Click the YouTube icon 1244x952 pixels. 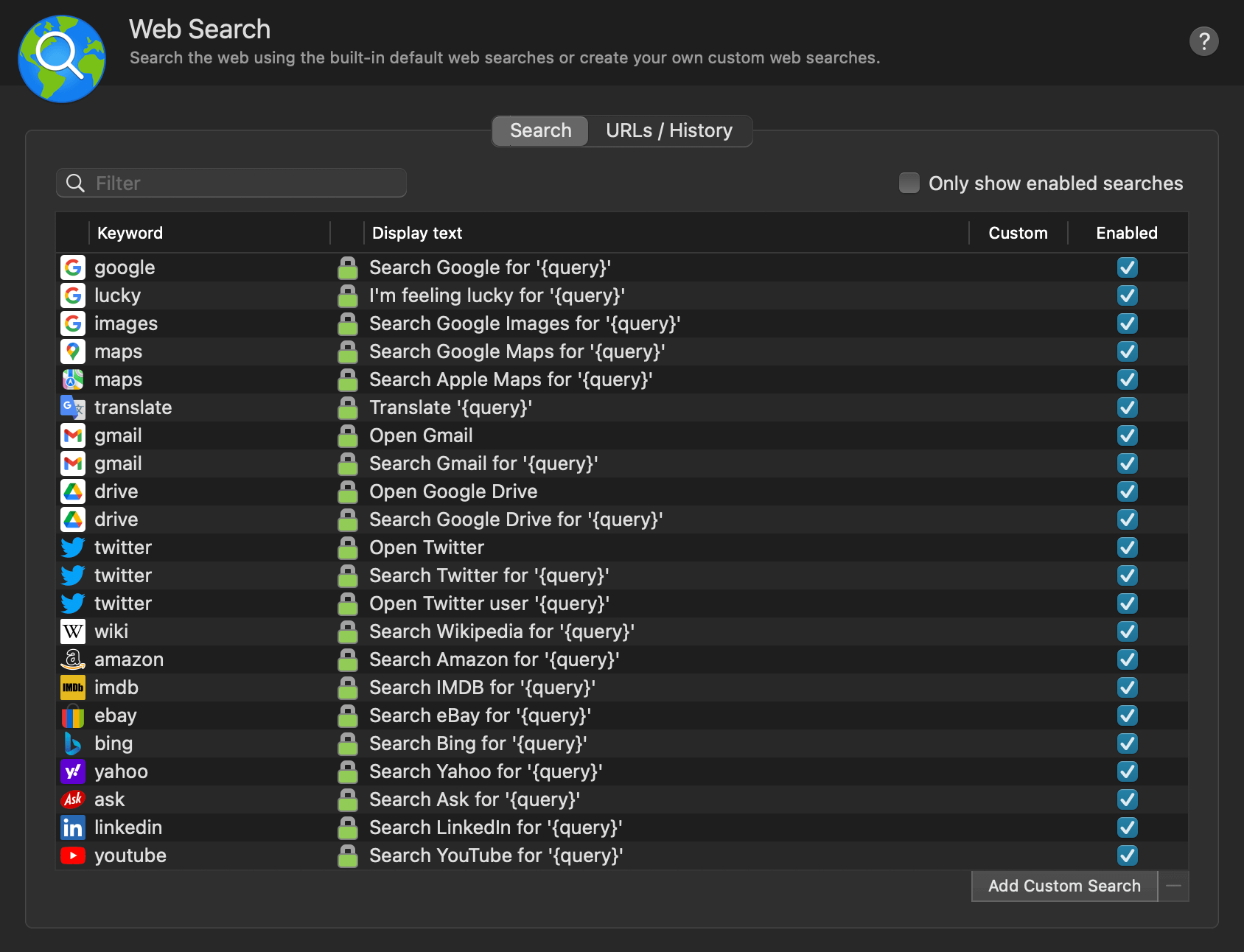72,855
